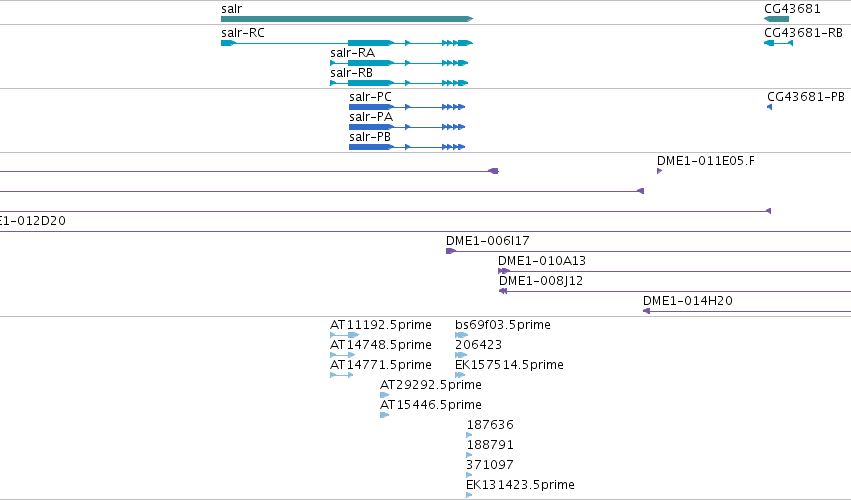Click the 187636 label
This screenshot has width=851, height=500.
point(490,425)
